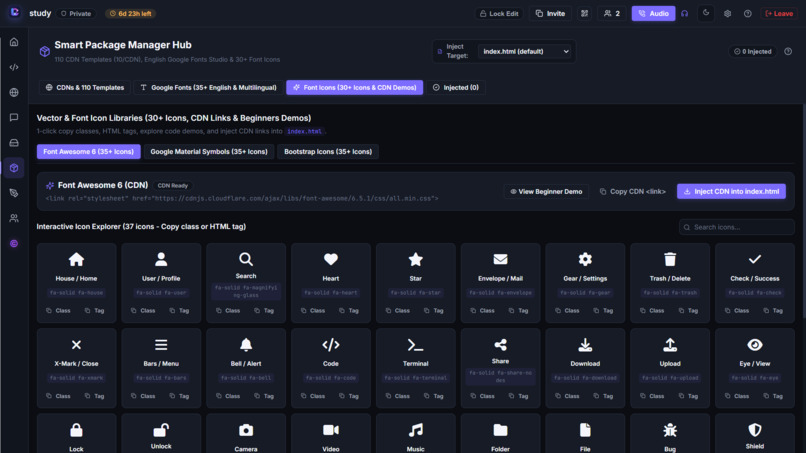Screen dimensions: 806x453
Task: Click the Bug icon card
Action: coord(670,433)
